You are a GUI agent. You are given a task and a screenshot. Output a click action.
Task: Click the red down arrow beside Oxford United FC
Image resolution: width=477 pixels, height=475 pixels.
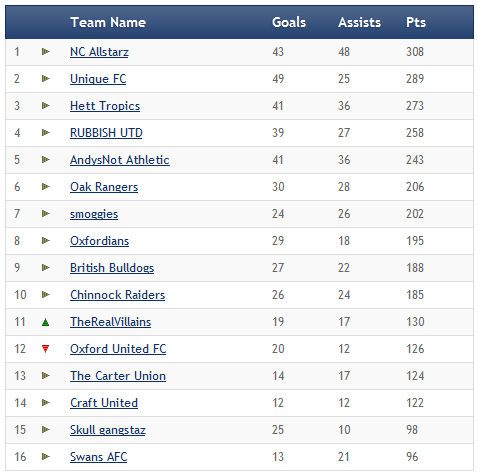coord(46,349)
